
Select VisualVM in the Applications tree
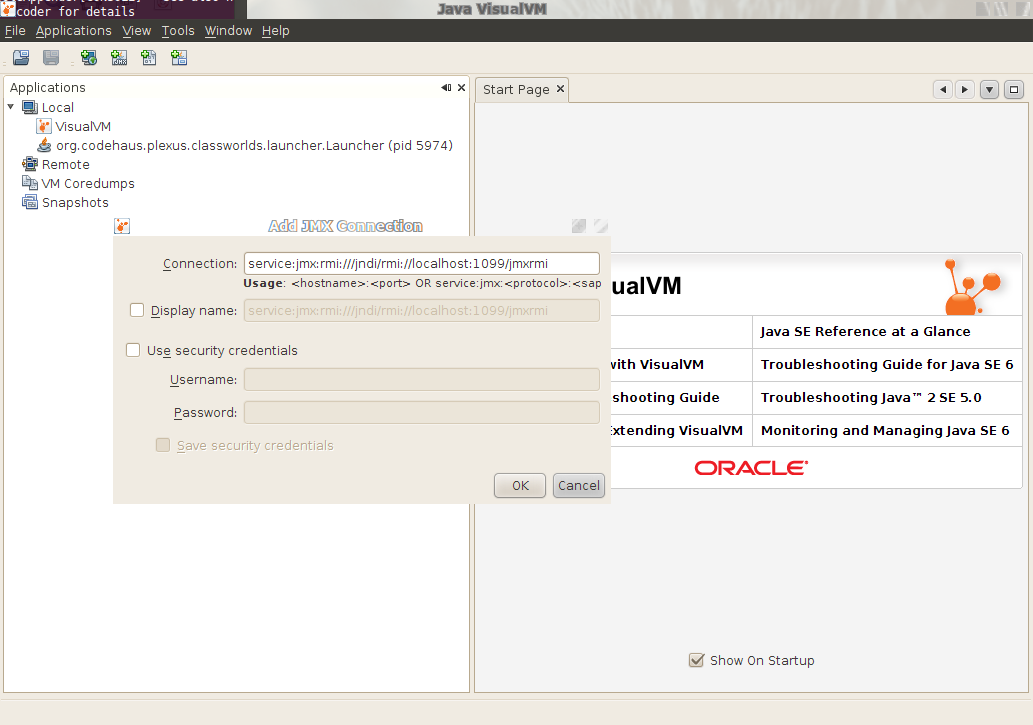pyautogui.click(x=83, y=127)
